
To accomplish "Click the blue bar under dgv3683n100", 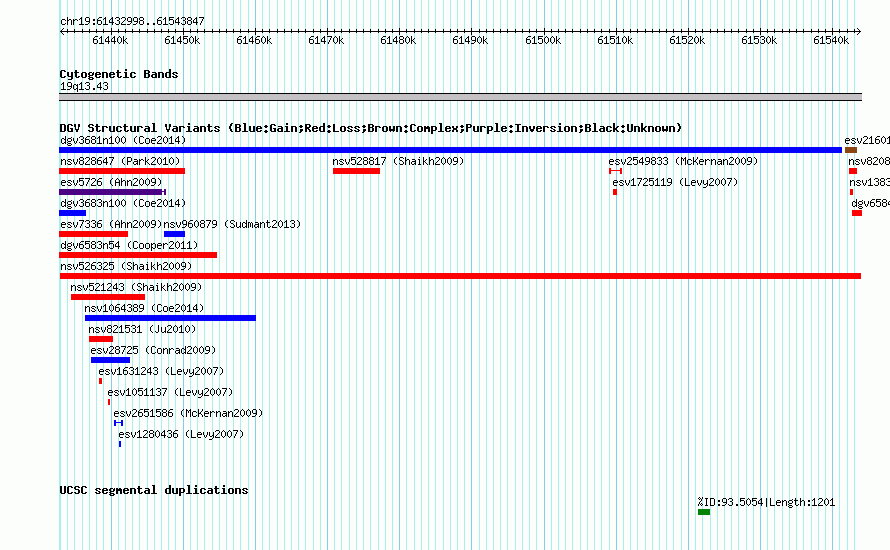I will click(x=73, y=213).
